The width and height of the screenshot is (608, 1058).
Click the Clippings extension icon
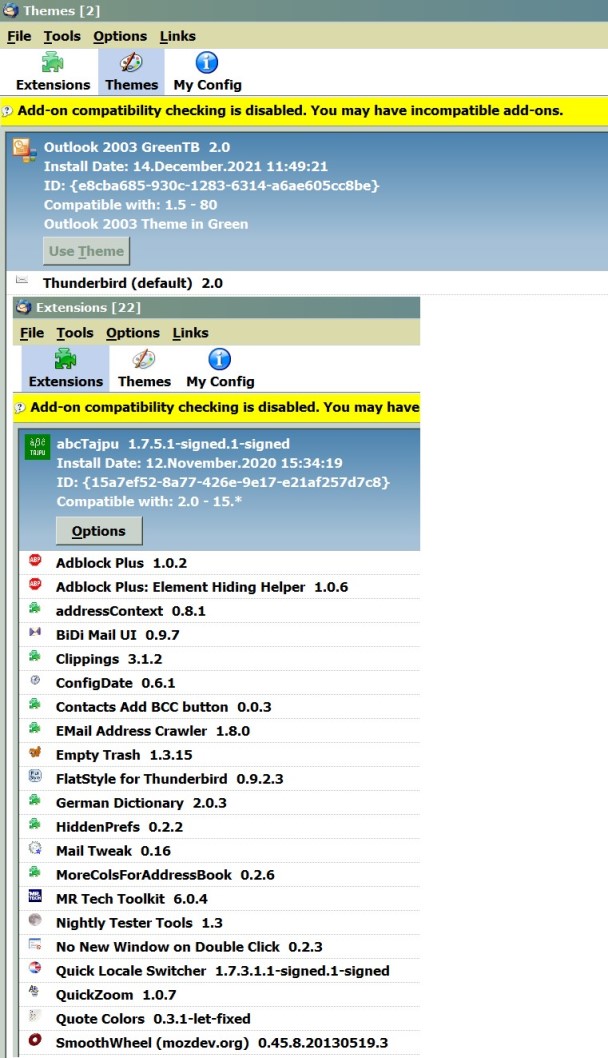[35, 656]
